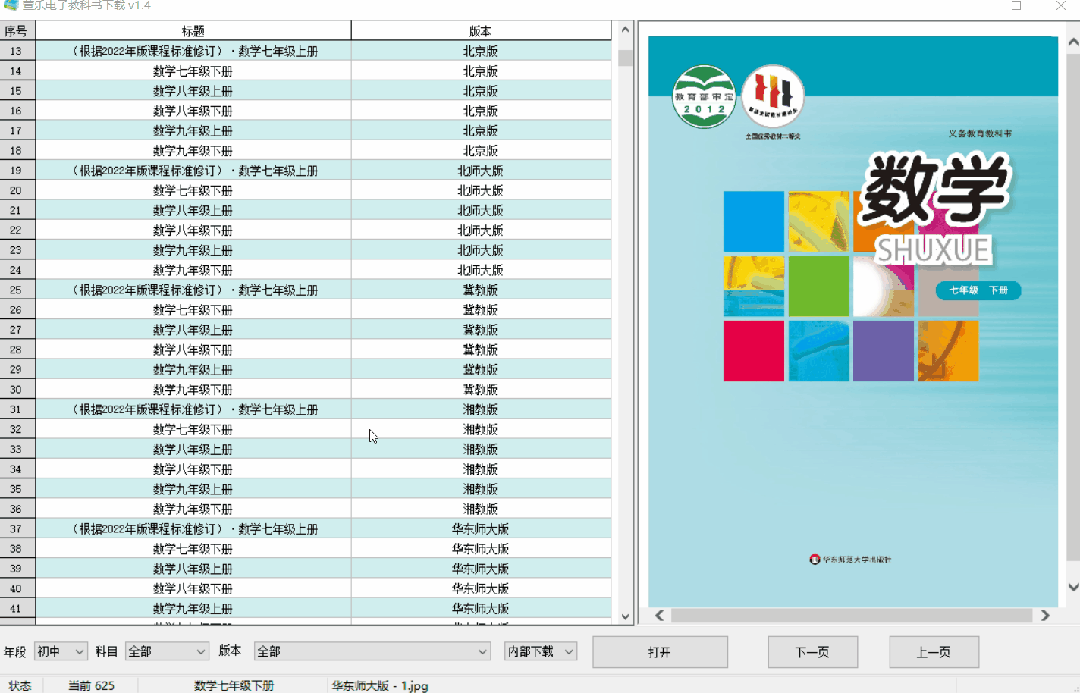This screenshot has height=693, width=1080.
Task: Click preview horizontal scrollbar left arrow
Action: (x=659, y=615)
